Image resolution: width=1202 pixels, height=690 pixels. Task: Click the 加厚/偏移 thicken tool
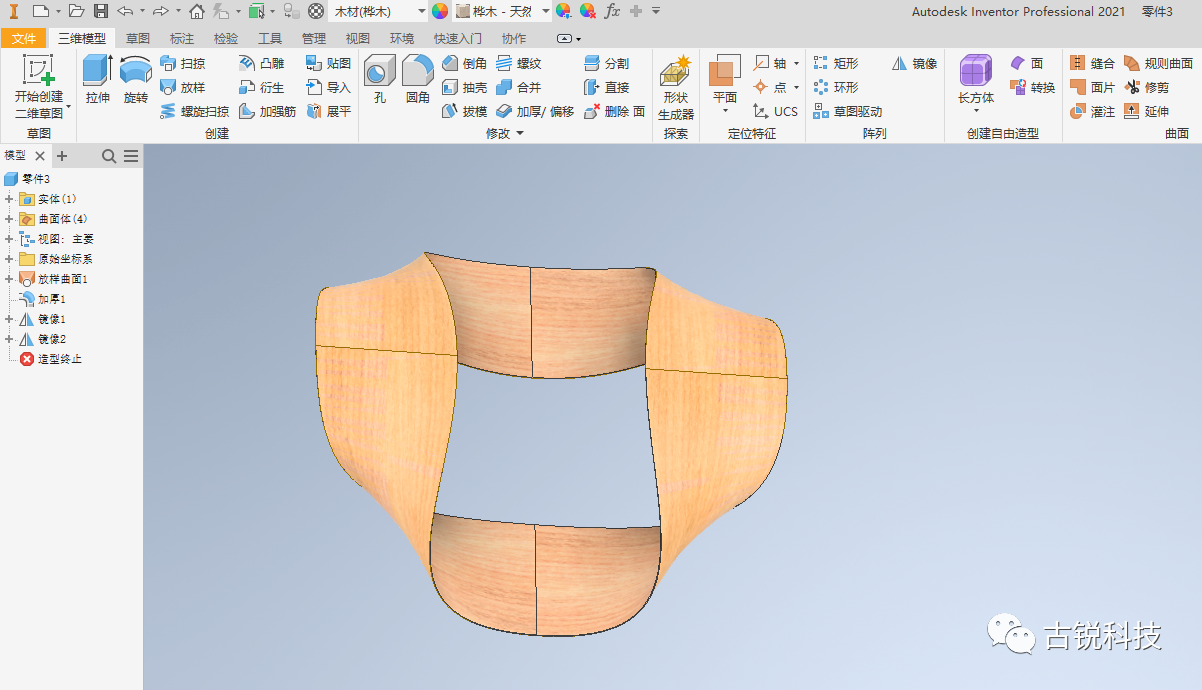[x=535, y=111]
